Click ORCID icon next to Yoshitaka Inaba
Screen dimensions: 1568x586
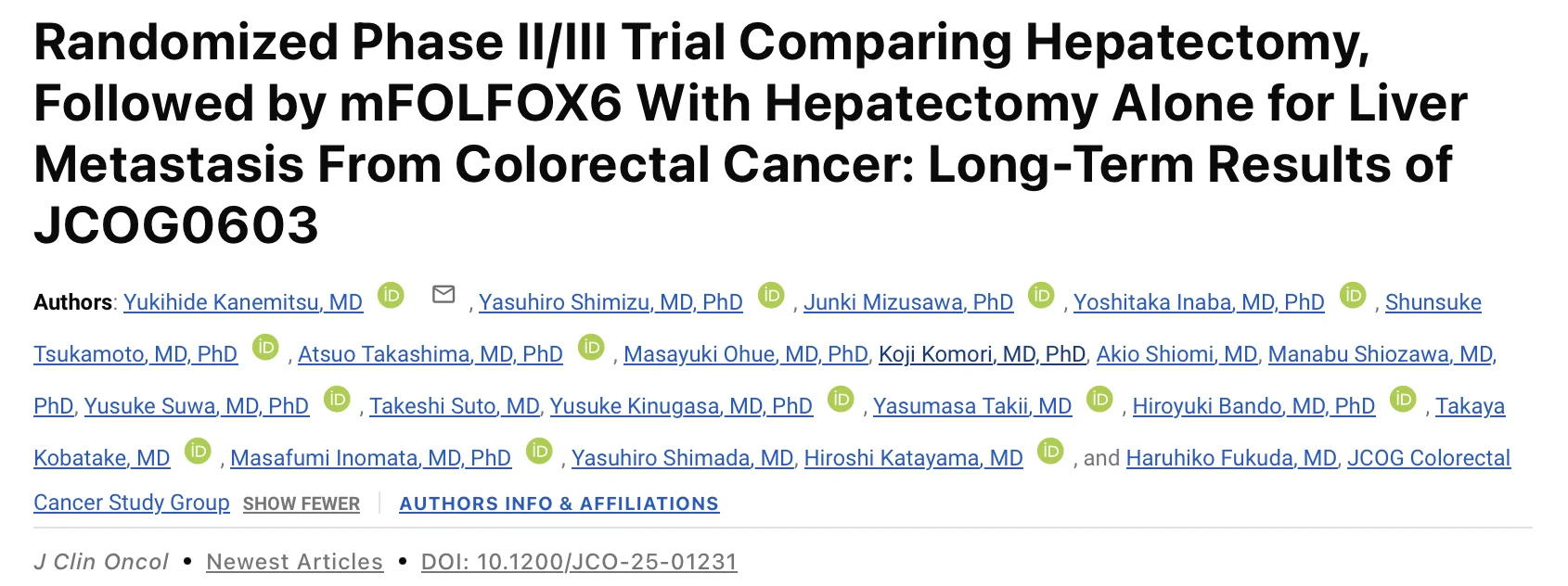click(1353, 296)
